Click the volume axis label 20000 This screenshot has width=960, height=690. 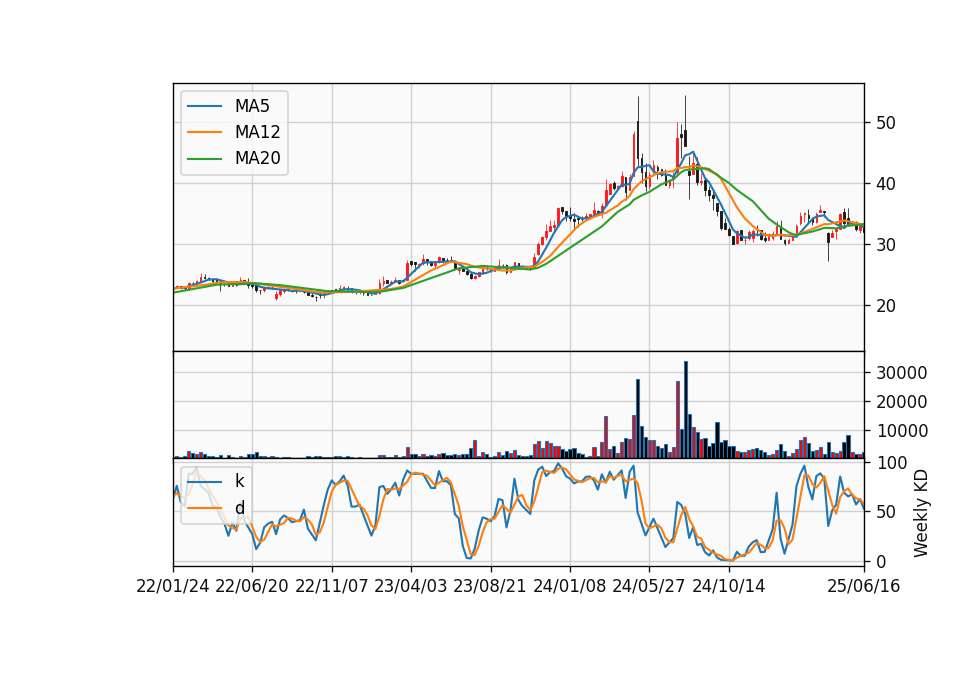click(x=901, y=402)
